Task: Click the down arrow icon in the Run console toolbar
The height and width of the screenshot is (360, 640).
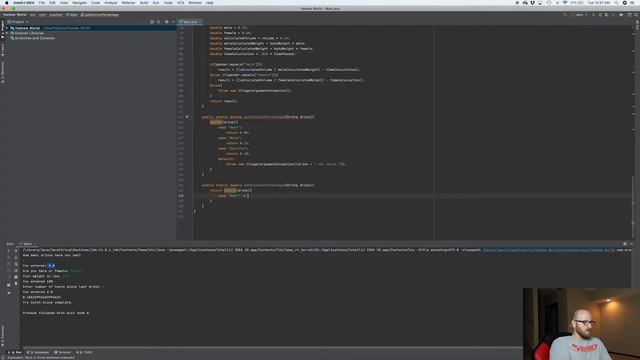Action: (16, 258)
